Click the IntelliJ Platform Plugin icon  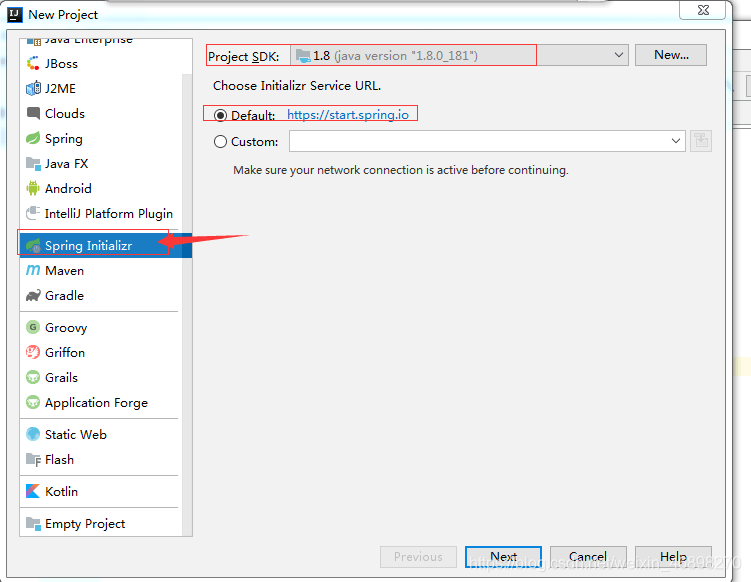(33, 213)
